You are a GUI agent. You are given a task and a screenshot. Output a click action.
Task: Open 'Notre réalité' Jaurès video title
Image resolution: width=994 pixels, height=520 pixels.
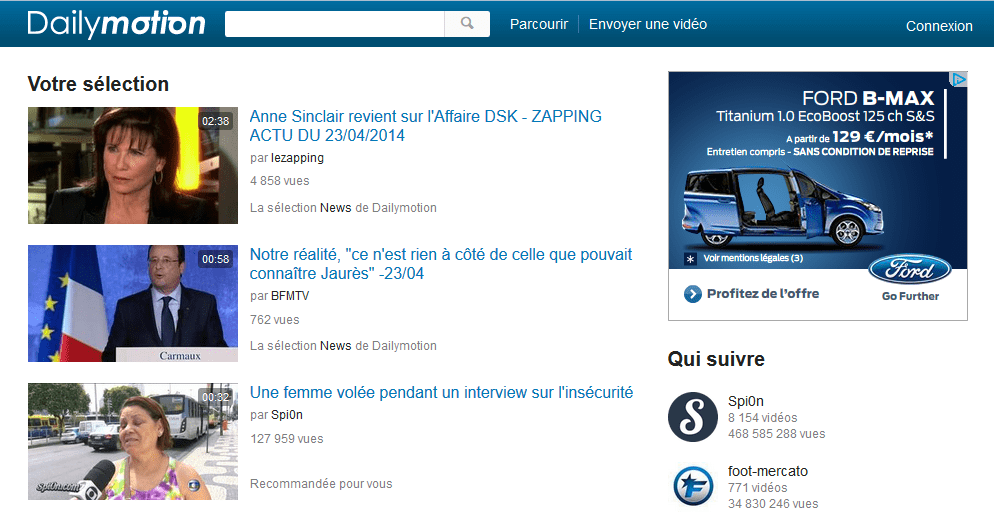441,264
